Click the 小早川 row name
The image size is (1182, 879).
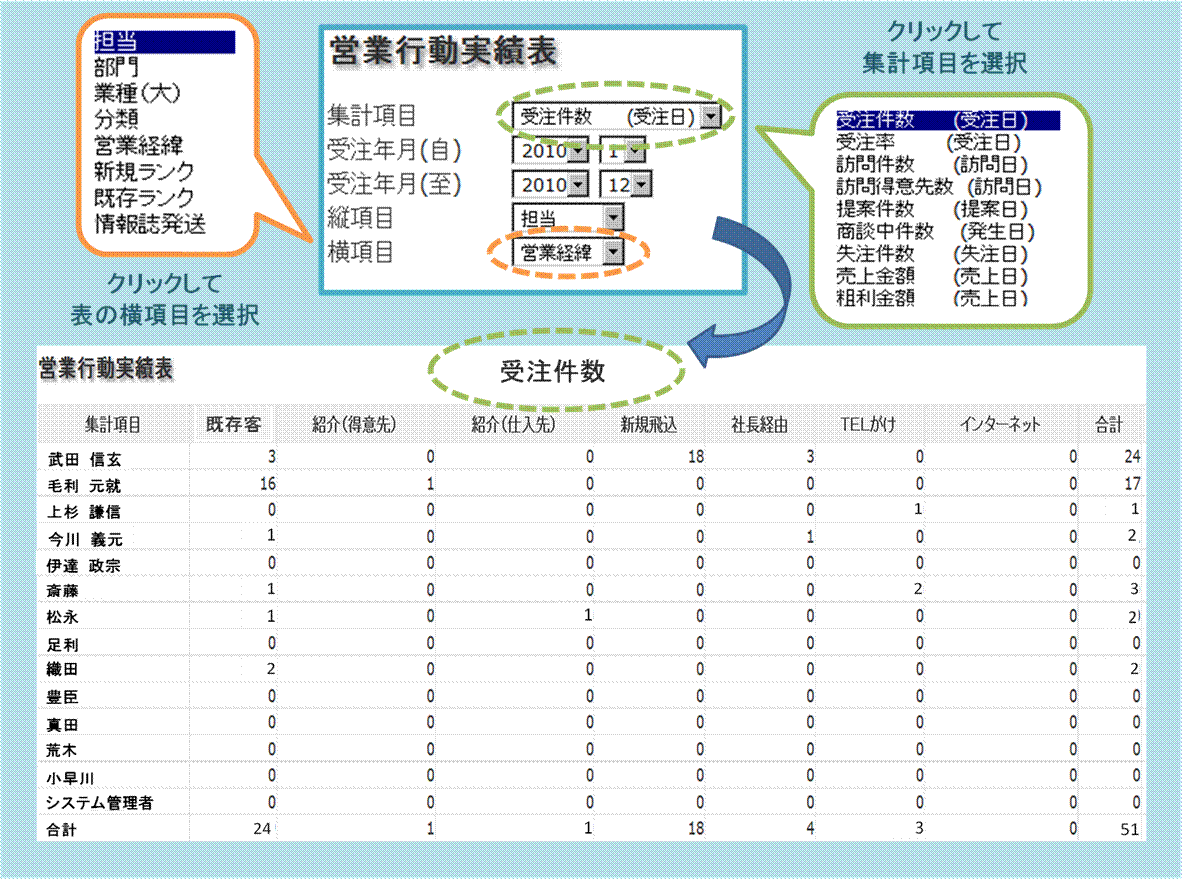coord(70,778)
